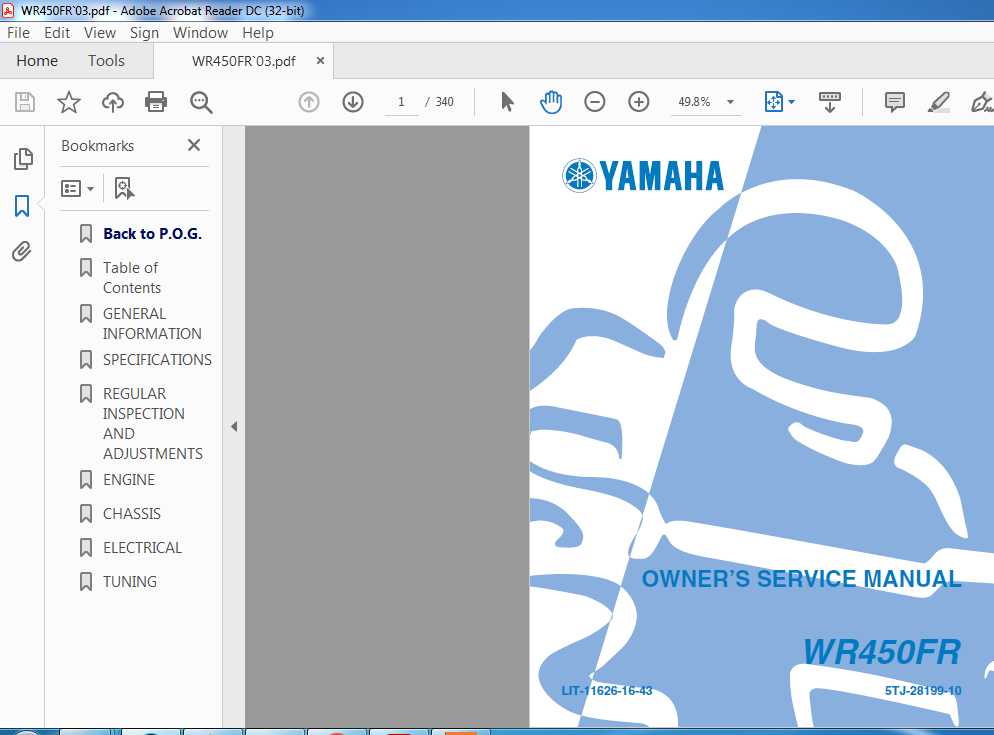
Task: Zoom out with minus button
Action: click(x=595, y=102)
